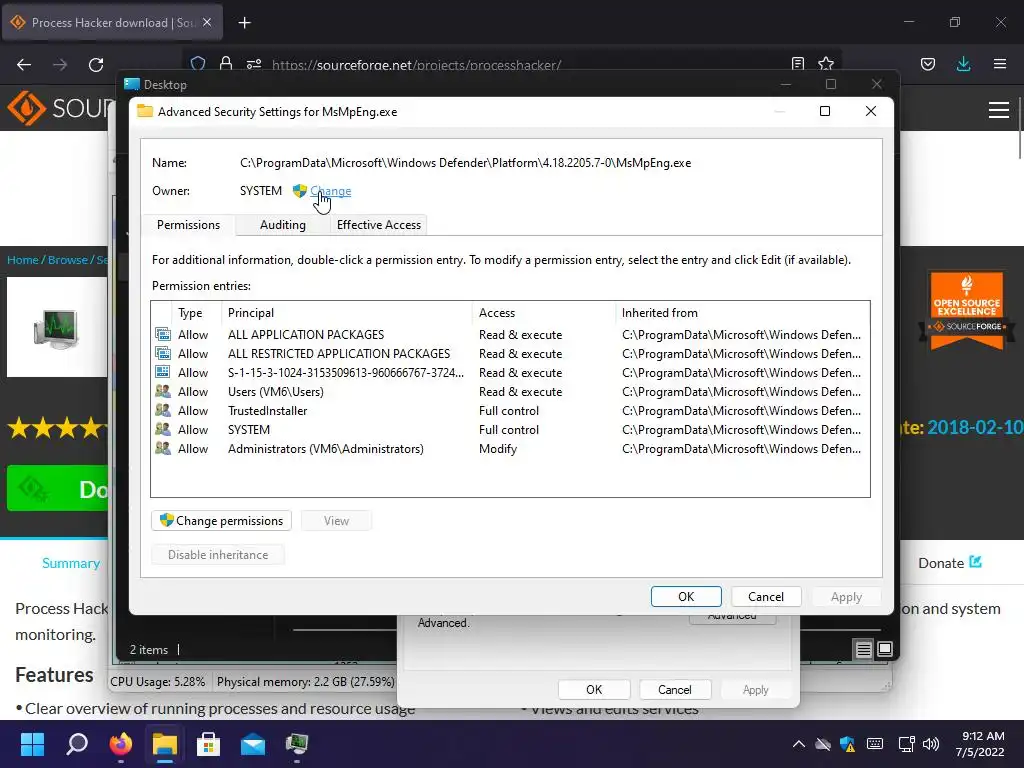Click the Type column header

[x=196, y=313]
